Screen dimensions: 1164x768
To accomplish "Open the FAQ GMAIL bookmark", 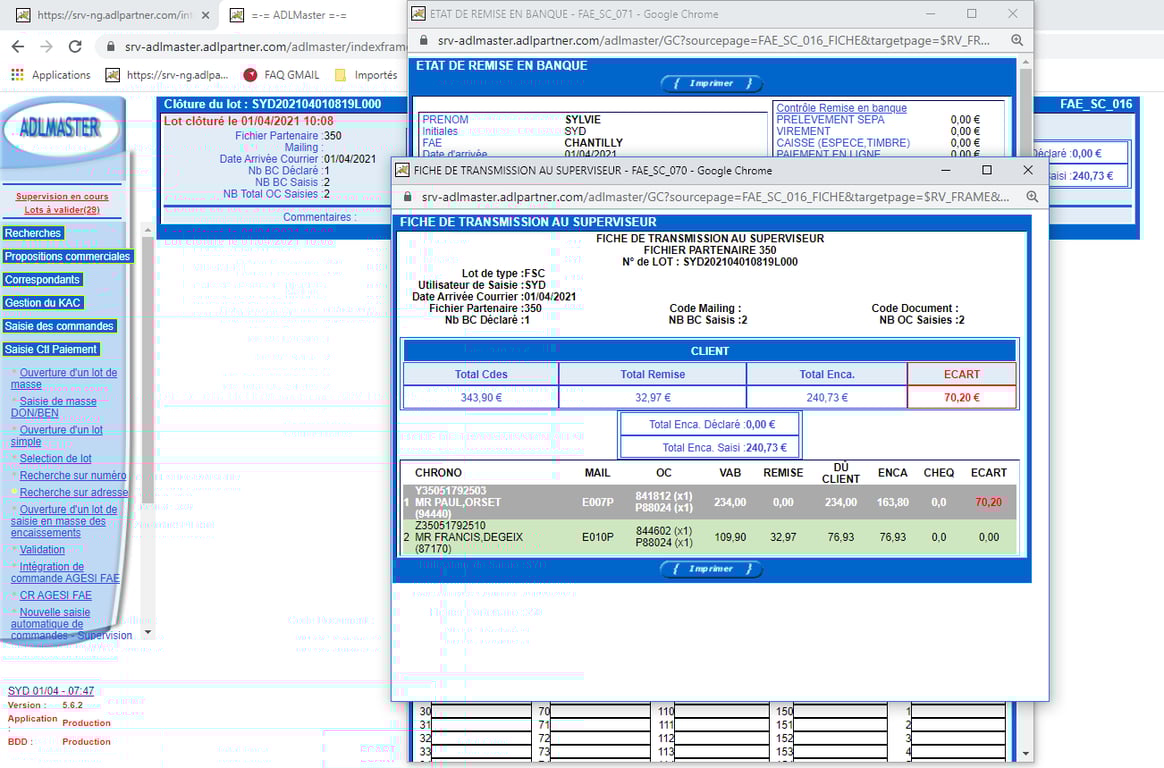I will pyautogui.click(x=280, y=75).
